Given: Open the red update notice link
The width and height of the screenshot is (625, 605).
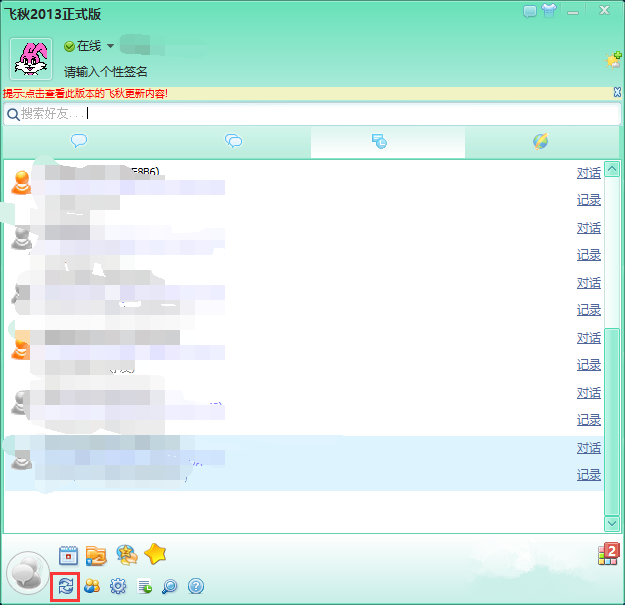Looking at the screenshot, I should pos(85,94).
